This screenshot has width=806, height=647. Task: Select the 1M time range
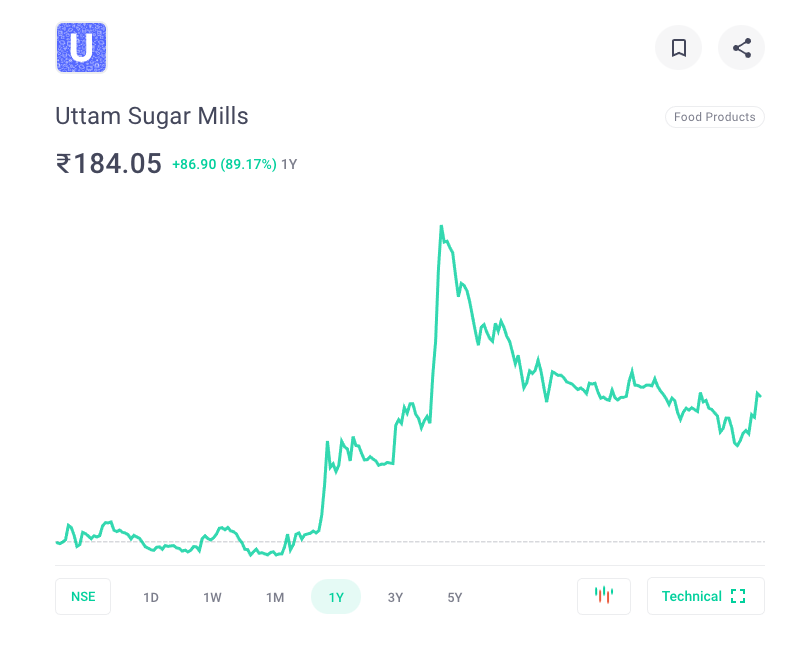275,597
